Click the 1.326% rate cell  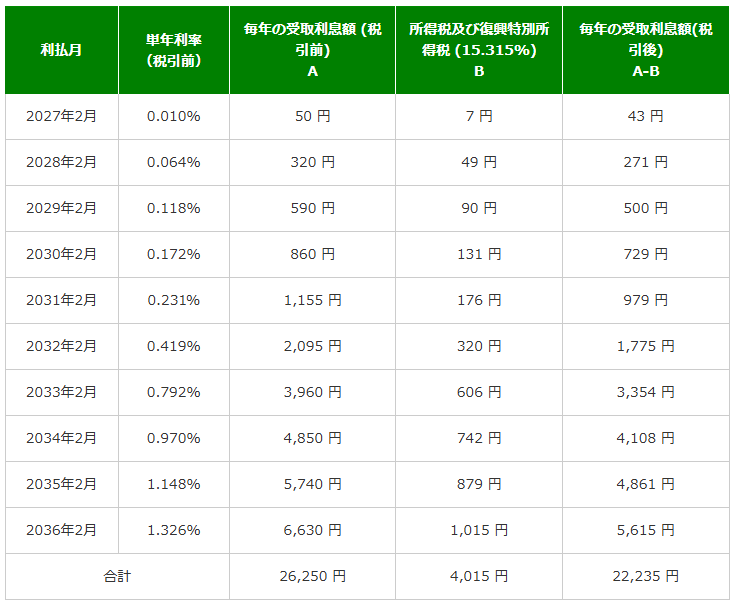[x=173, y=530]
